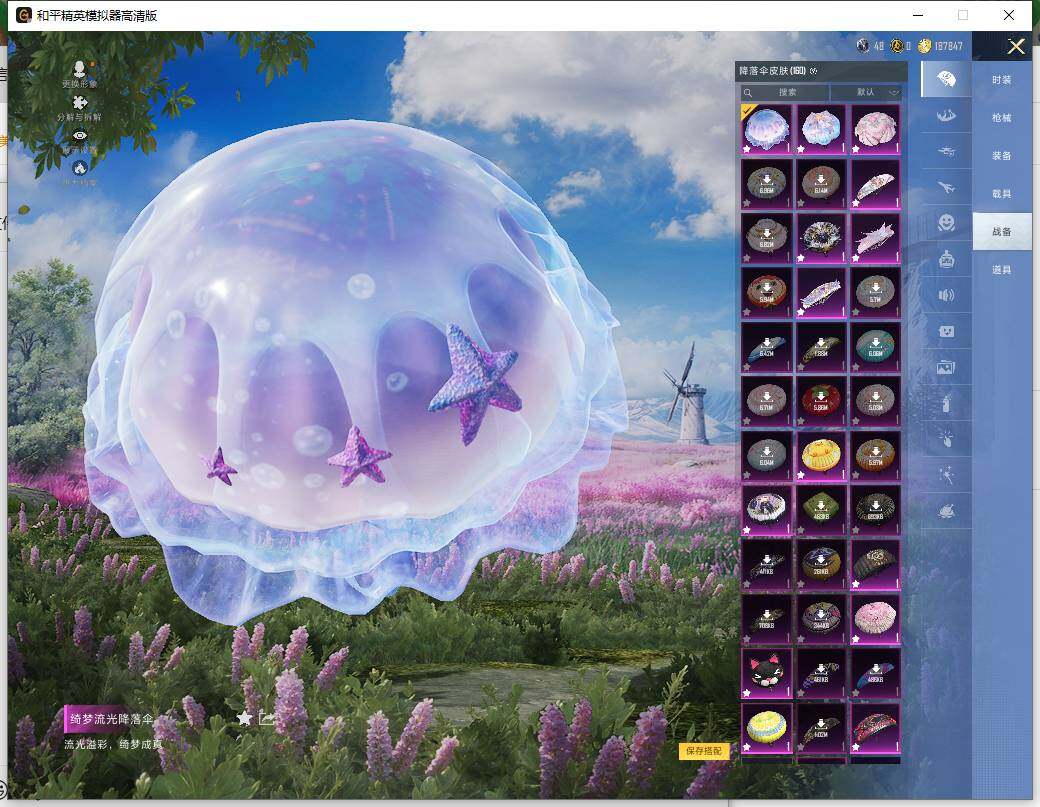1040x807 pixels.
Task: Click the 搜索 search field
Action: tap(786, 92)
